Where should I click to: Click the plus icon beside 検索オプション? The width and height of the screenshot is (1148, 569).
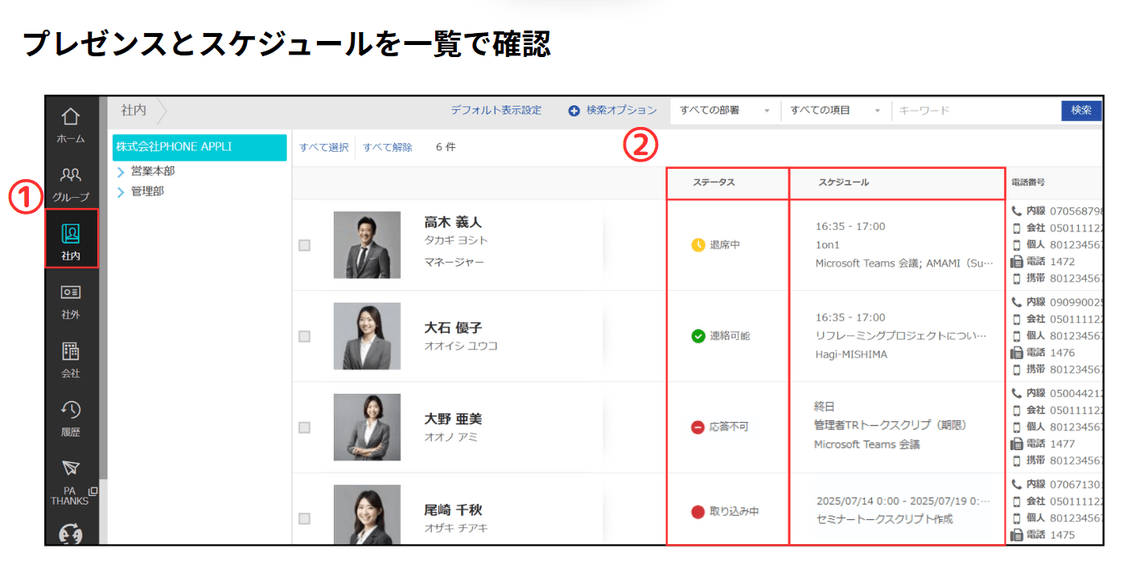(574, 111)
